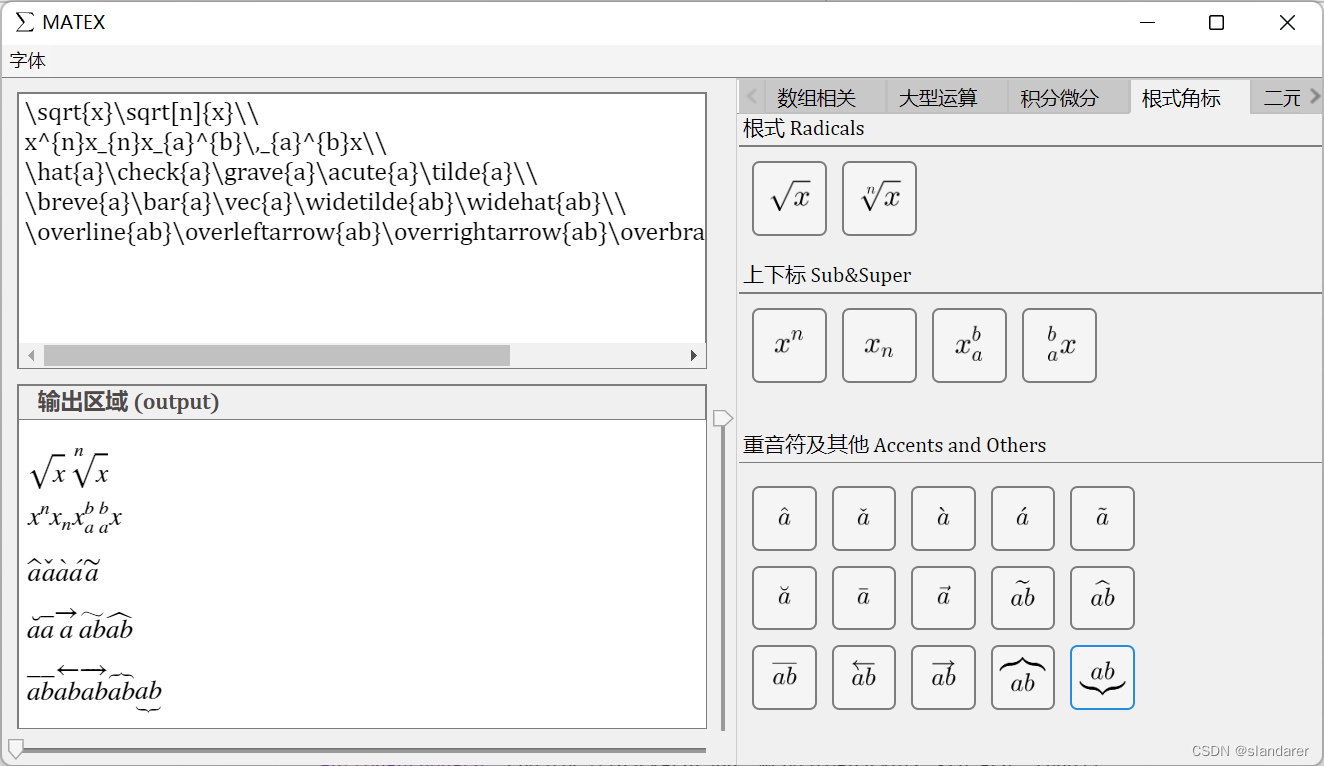Image resolution: width=1324 pixels, height=766 pixels.
Task: Insert breve accent on a
Action: pos(784,598)
